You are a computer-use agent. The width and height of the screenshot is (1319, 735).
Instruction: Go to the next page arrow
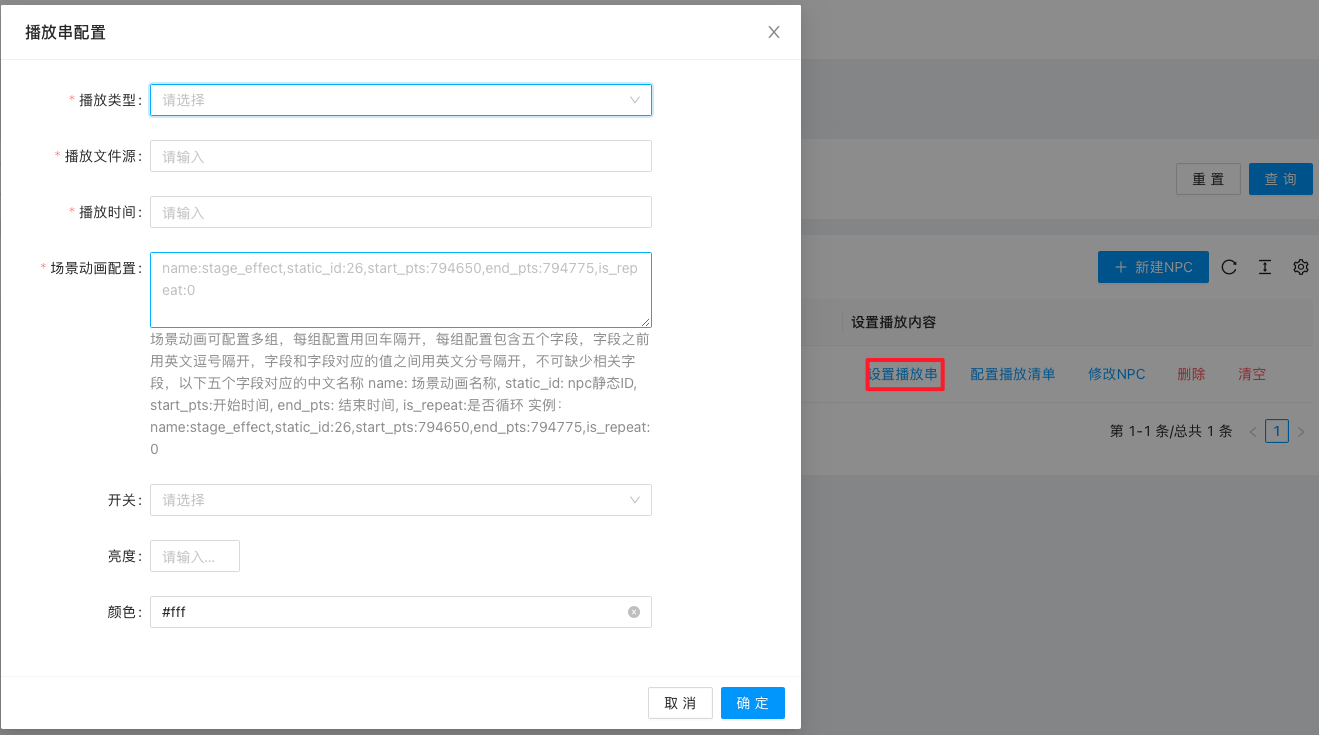(1300, 432)
